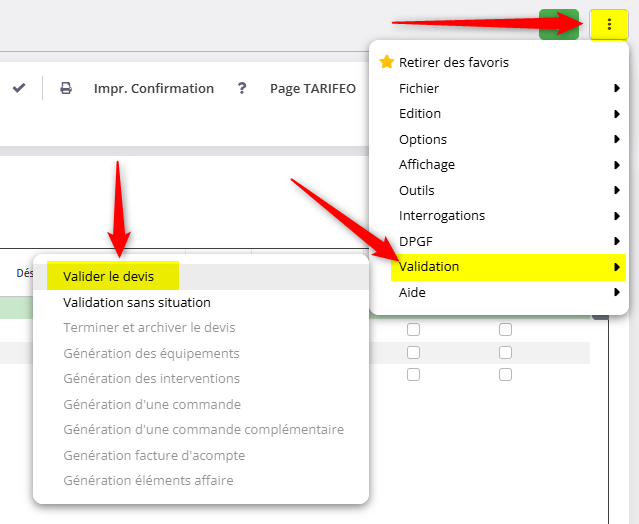Select Génération des interventions
The width and height of the screenshot is (639, 524).
coord(201,379)
